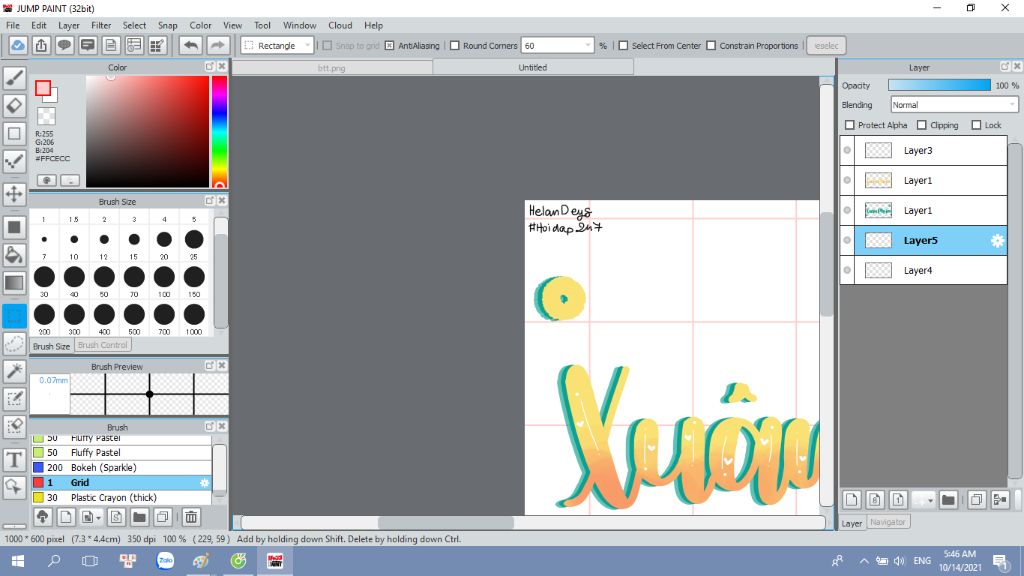Screen dimensions: 1024x576
Task: Select the Move tool
Action: tap(14, 194)
